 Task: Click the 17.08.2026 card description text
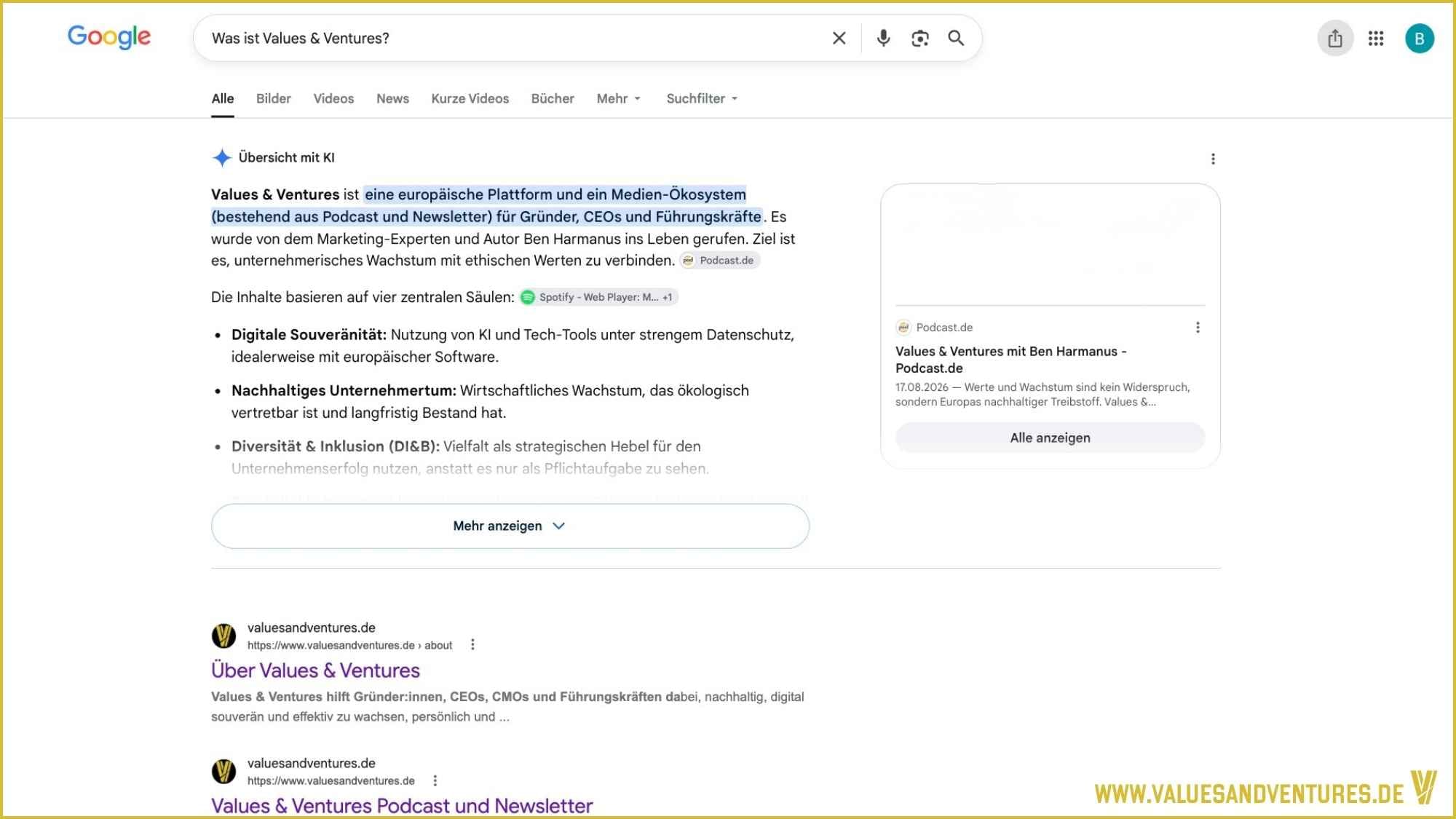click(x=1042, y=395)
